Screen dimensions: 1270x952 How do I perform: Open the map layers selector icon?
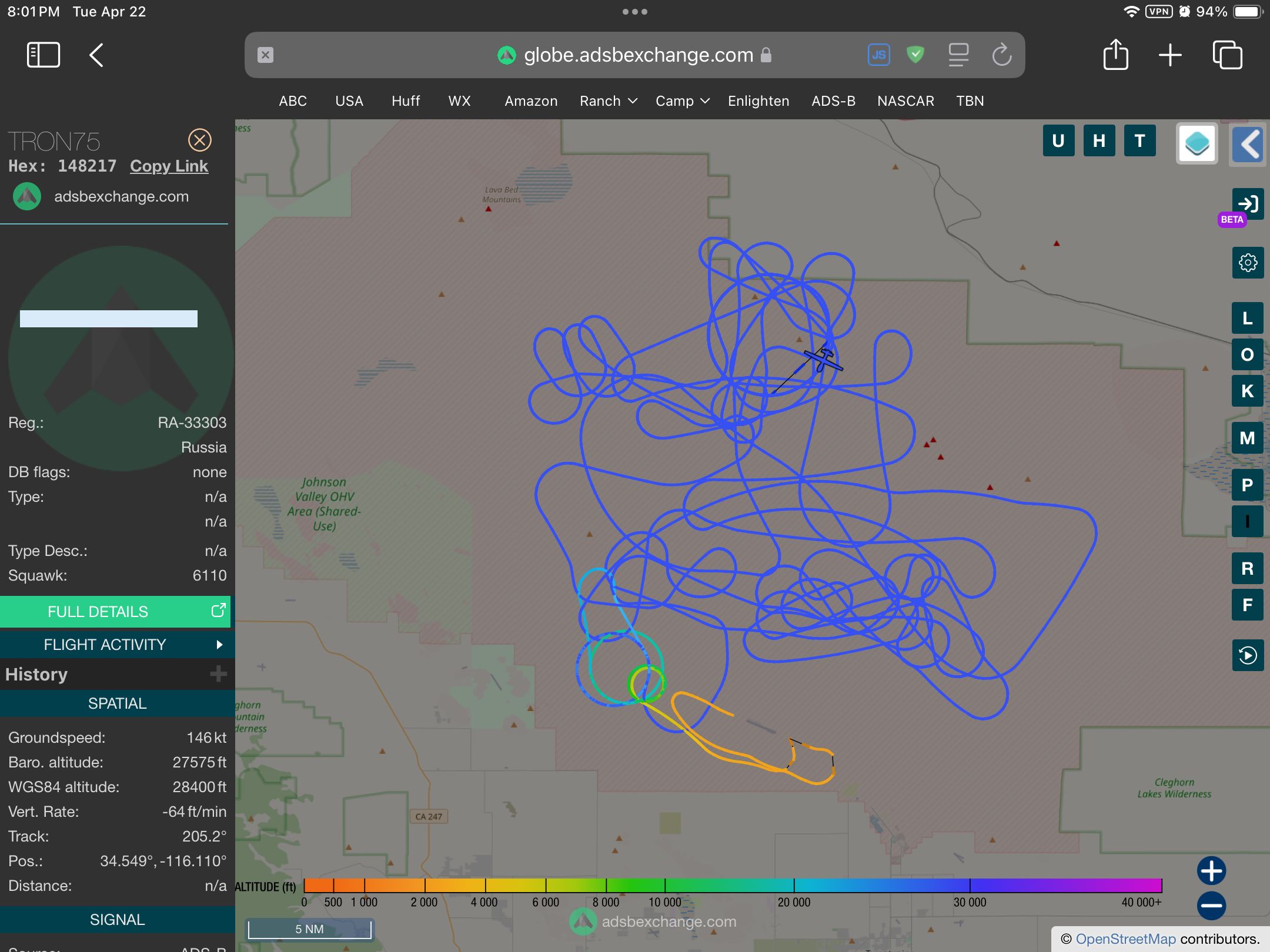(1197, 143)
